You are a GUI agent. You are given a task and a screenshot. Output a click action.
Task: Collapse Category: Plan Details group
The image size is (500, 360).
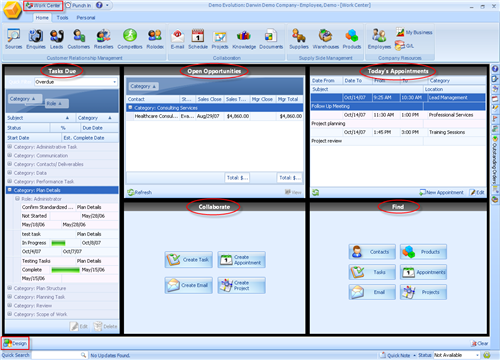(10, 190)
